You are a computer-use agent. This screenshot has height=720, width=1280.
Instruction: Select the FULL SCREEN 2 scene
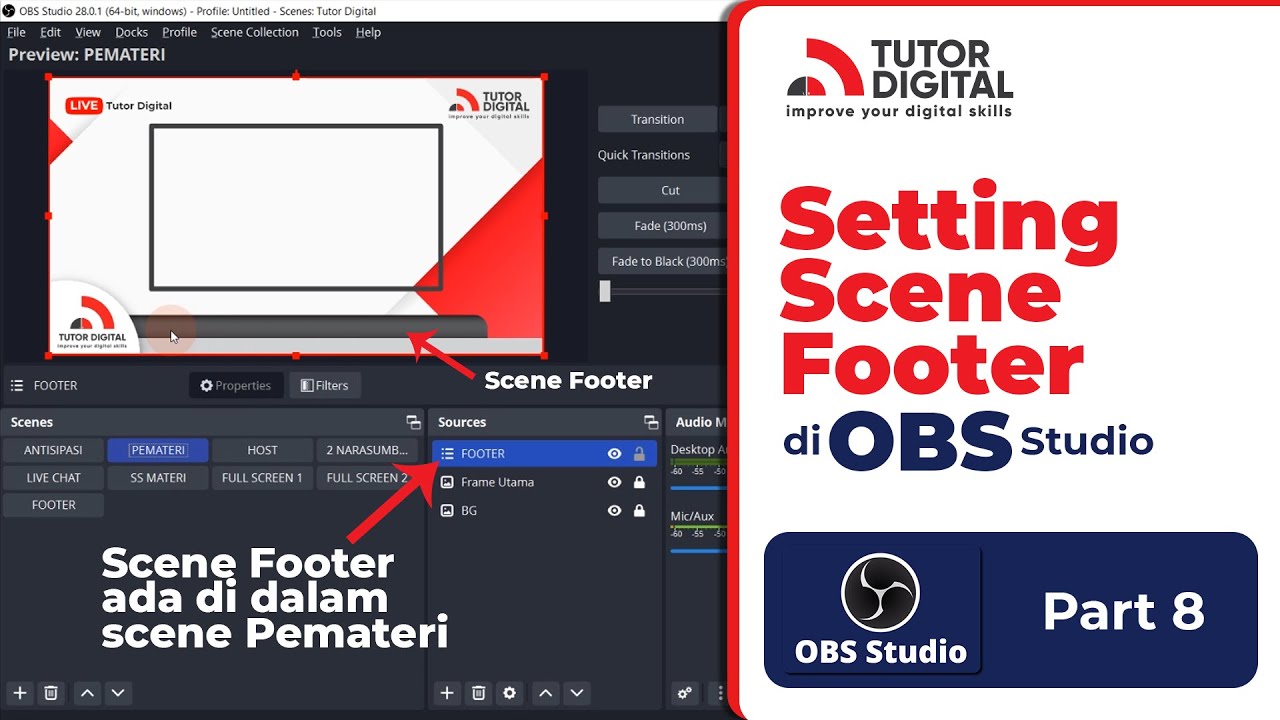tap(367, 477)
